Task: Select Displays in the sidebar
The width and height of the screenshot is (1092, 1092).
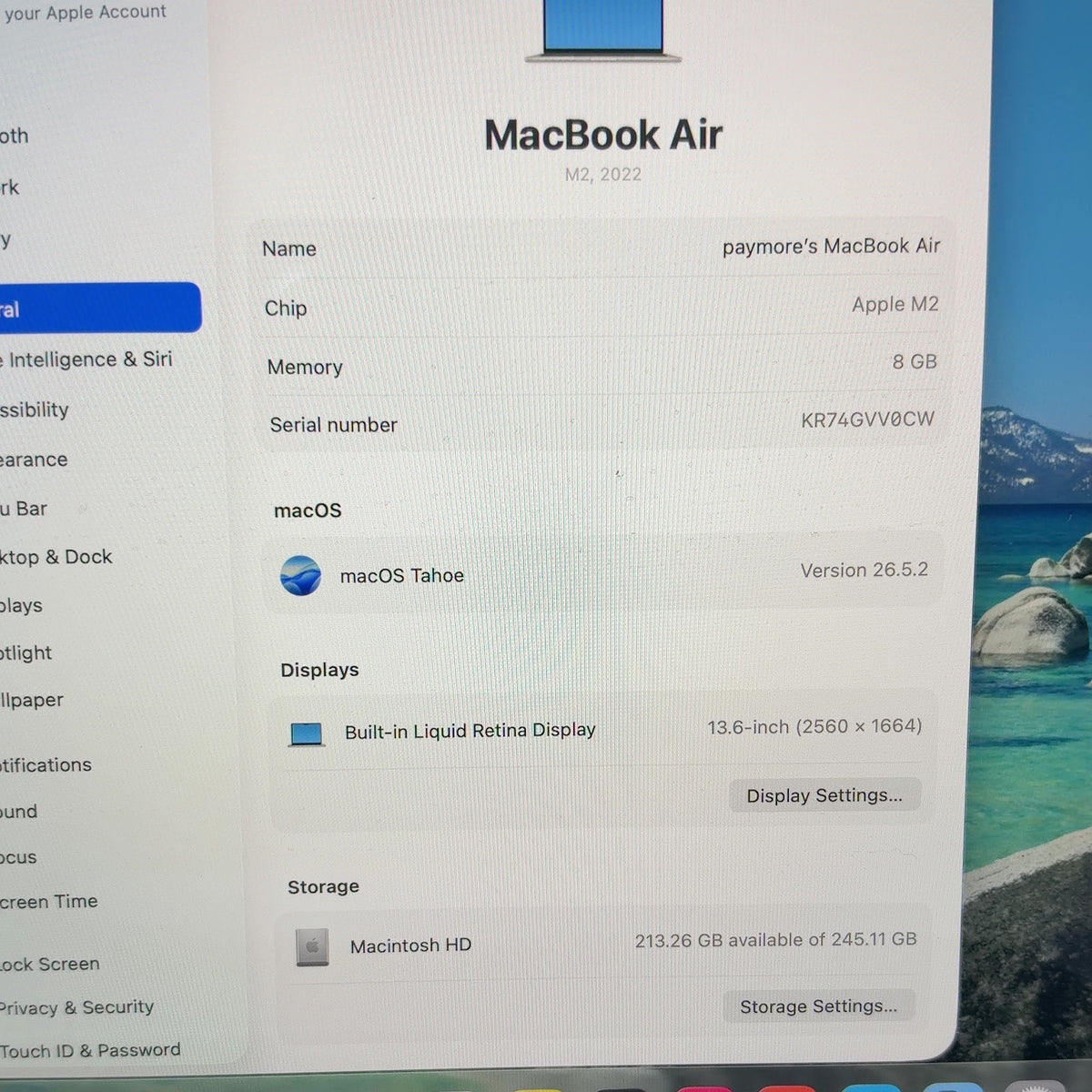Action: click(x=22, y=605)
